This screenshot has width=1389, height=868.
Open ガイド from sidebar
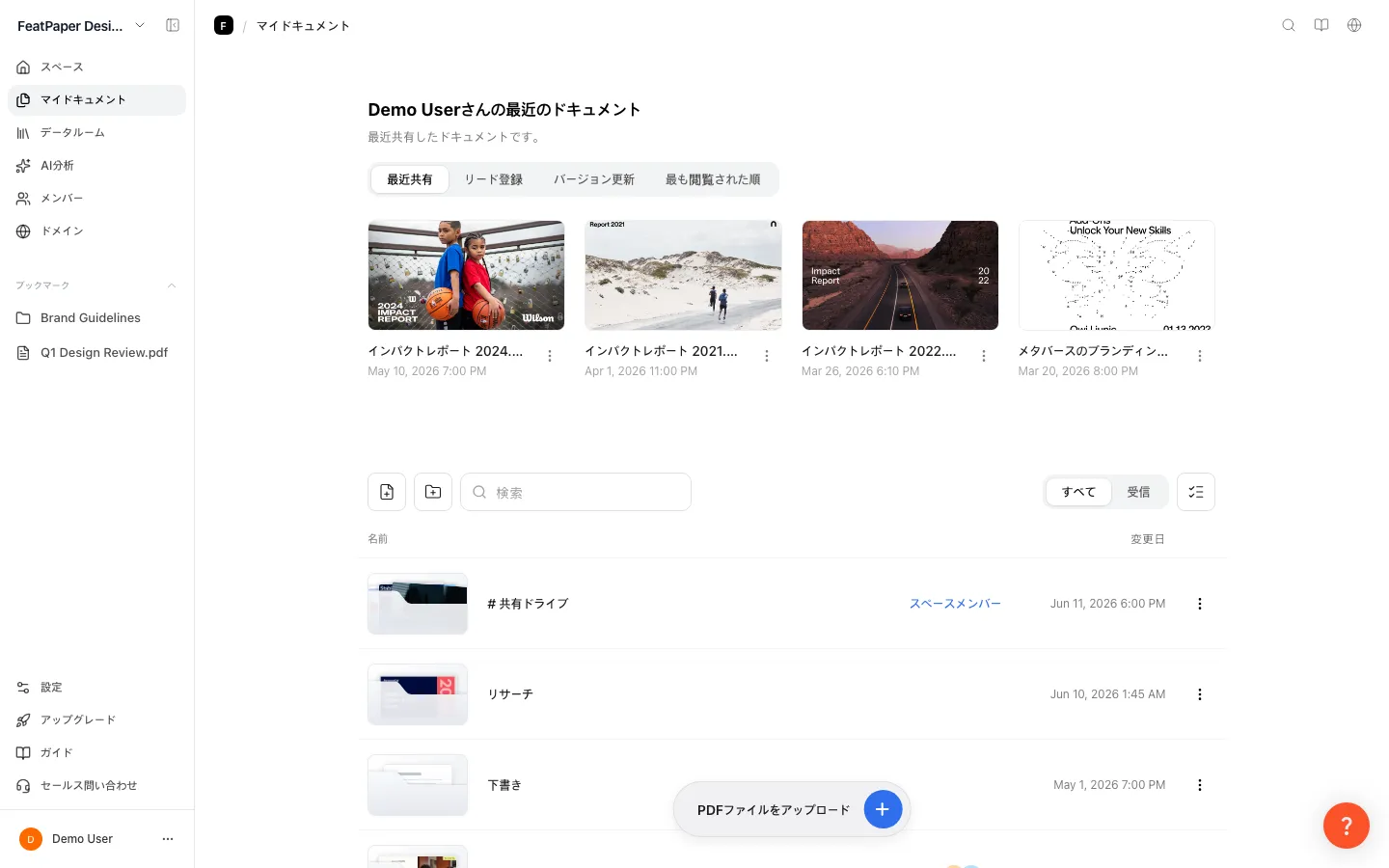tap(96, 753)
